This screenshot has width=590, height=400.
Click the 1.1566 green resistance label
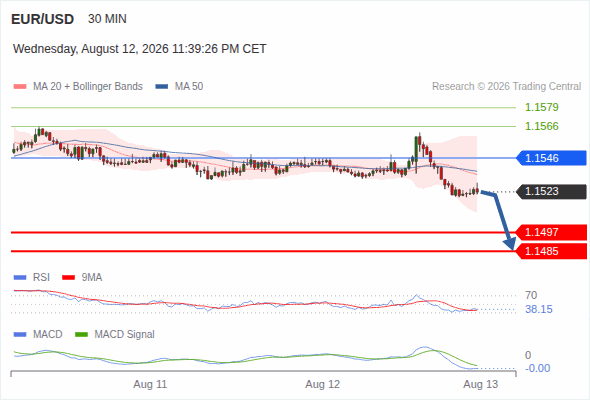click(x=541, y=126)
